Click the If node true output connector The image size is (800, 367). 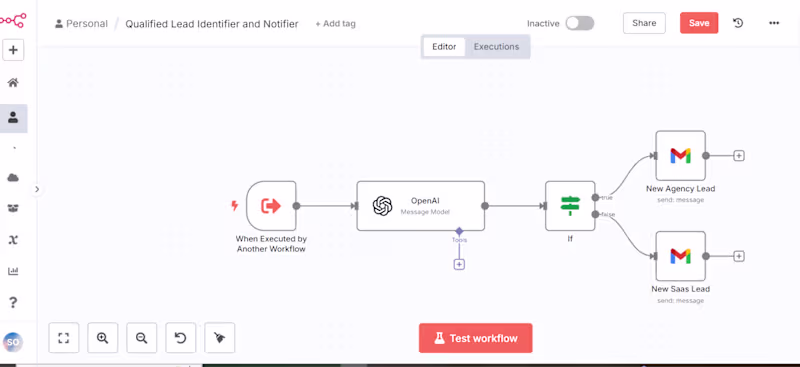click(595, 198)
